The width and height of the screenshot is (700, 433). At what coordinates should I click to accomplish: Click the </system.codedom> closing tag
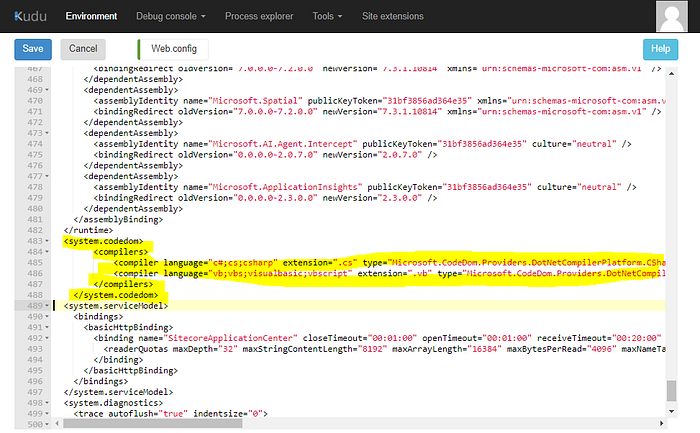click(116, 295)
